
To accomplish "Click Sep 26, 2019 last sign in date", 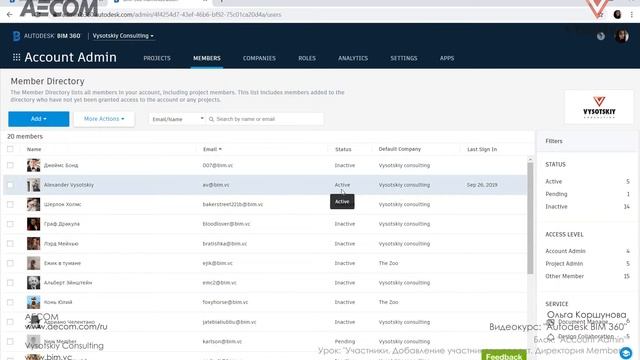I will coord(482,185).
